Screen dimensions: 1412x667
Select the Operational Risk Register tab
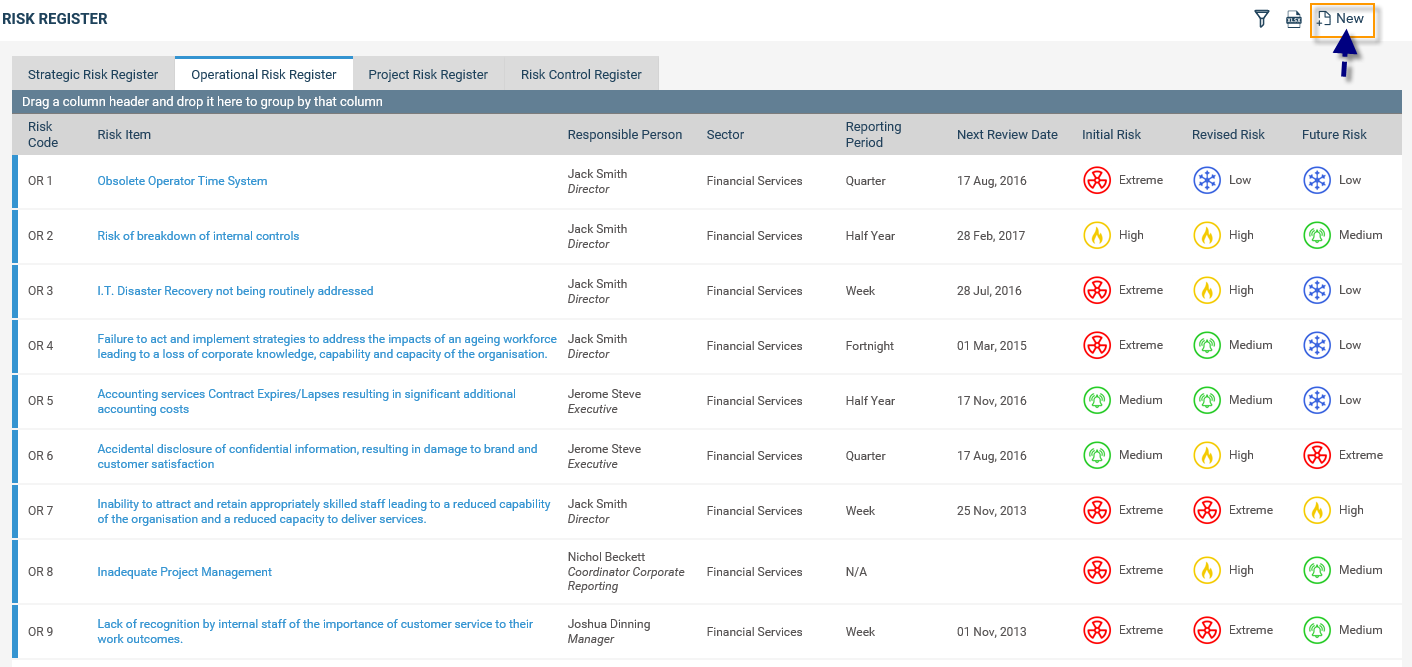[x=263, y=73]
